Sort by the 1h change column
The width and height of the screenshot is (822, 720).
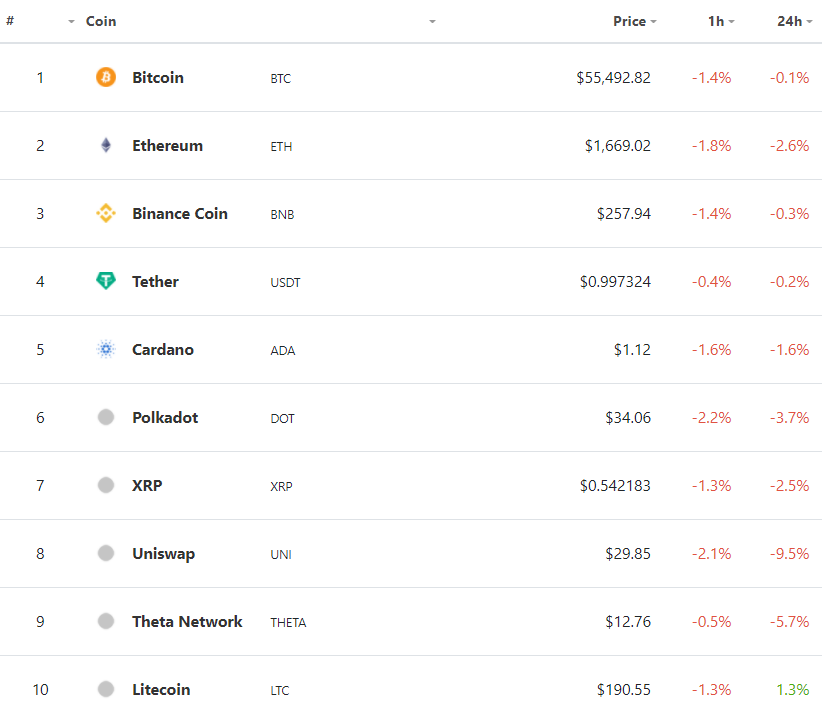[x=715, y=21]
